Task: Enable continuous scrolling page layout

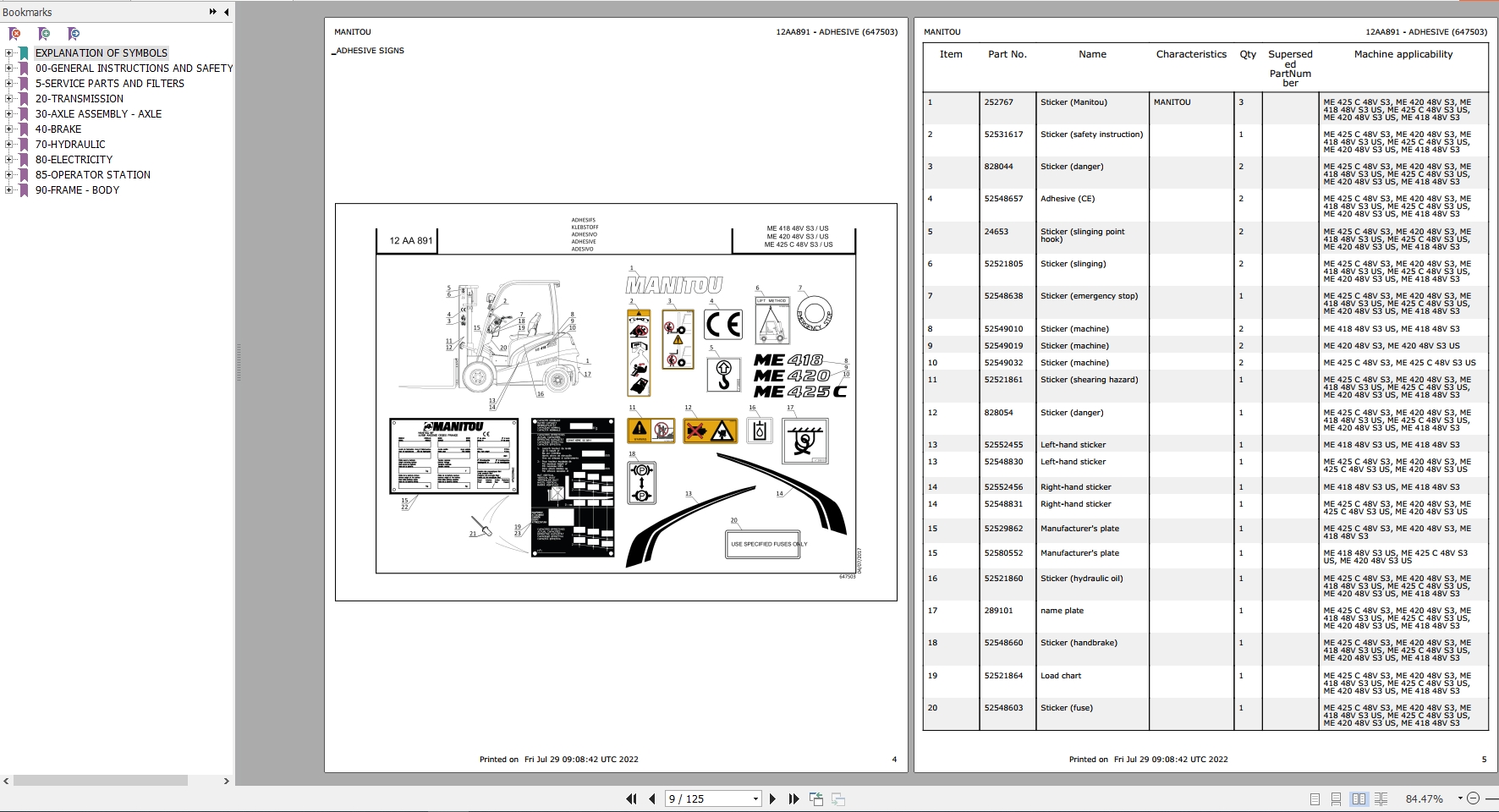Action: pos(1337,798)
